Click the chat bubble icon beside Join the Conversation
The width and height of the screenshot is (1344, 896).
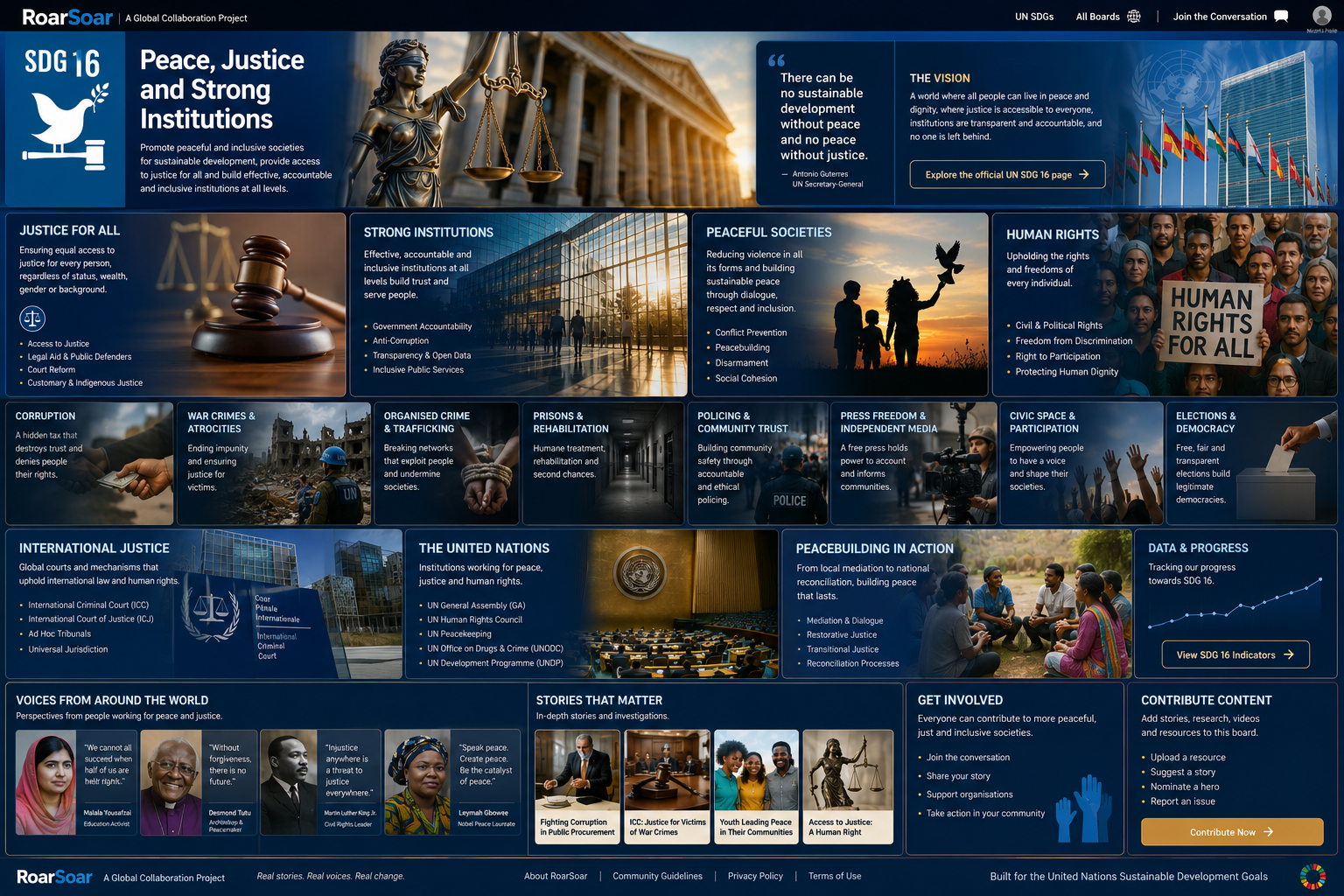[x=1281, y=17]
